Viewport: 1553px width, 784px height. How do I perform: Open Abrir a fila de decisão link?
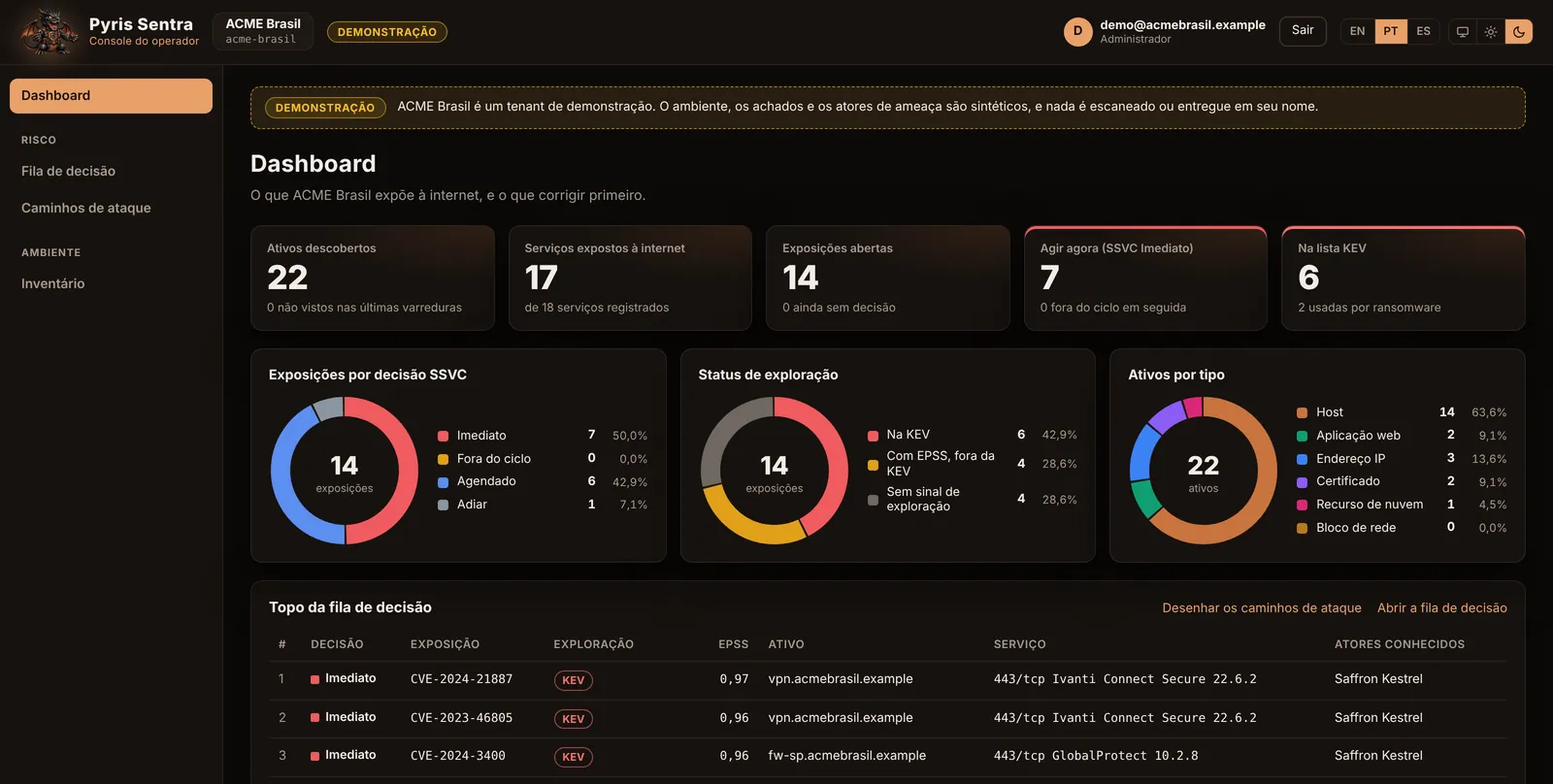1442,608
